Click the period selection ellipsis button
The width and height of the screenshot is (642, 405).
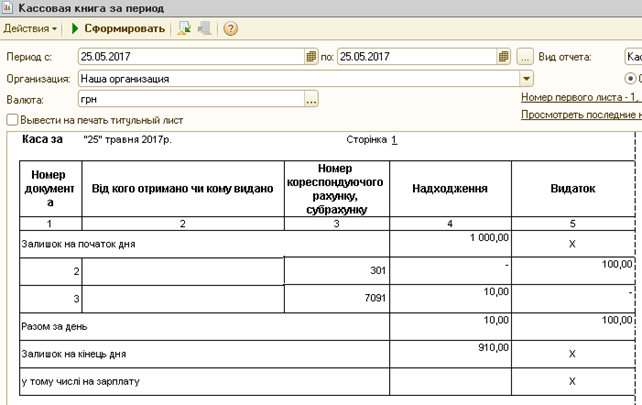[525, 57]
